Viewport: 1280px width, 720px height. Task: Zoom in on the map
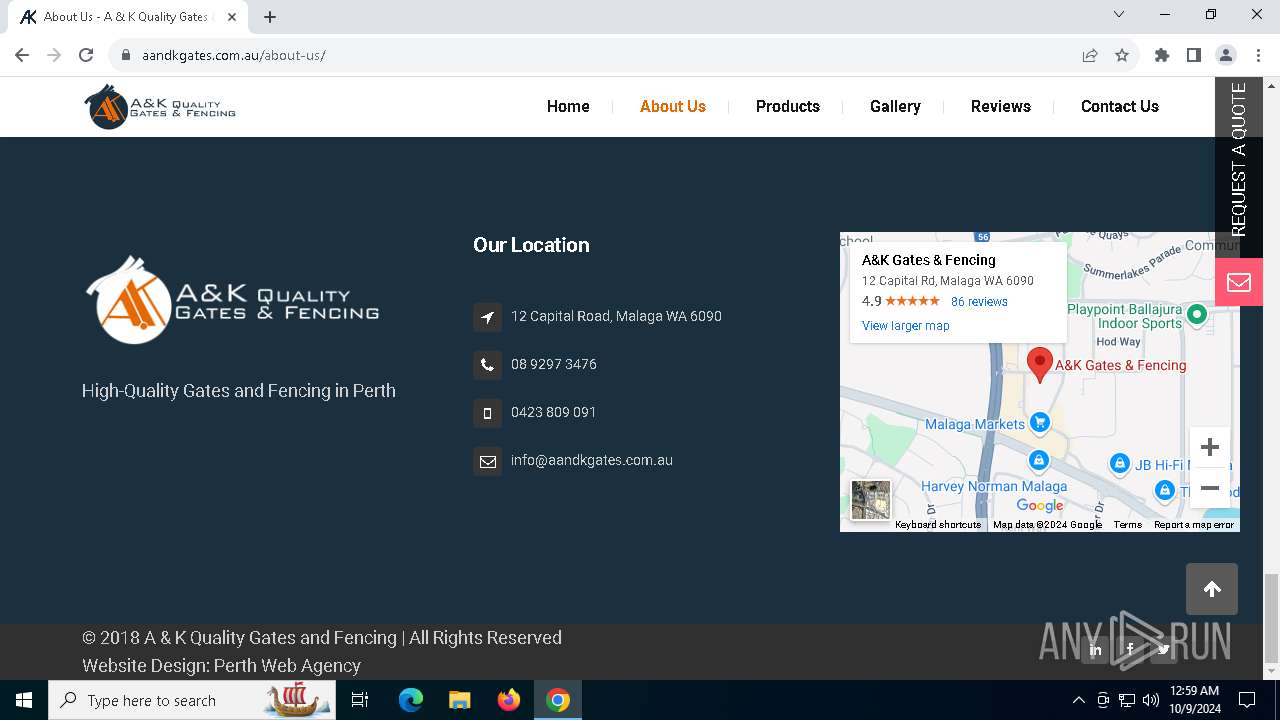click(1210, 447)
